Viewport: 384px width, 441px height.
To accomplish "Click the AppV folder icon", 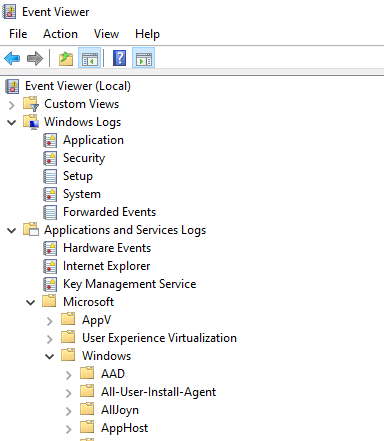I will pyautogui.click(x=68, y=319).
